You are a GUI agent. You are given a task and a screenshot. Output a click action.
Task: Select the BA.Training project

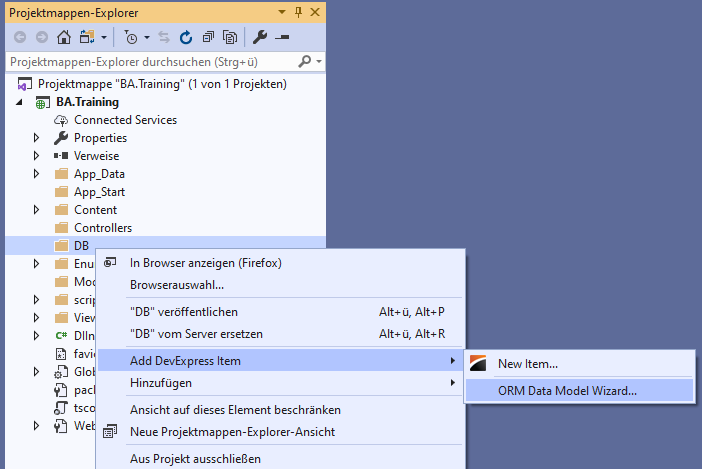(x=88, y=102)
